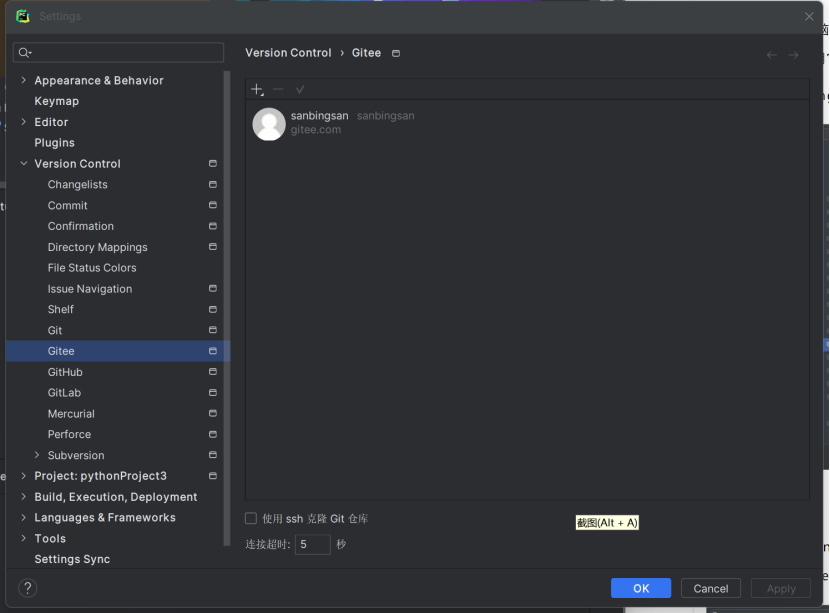
Task: Select the Perforce settings item
Action: pyautogui.click(x=69, y=434)
